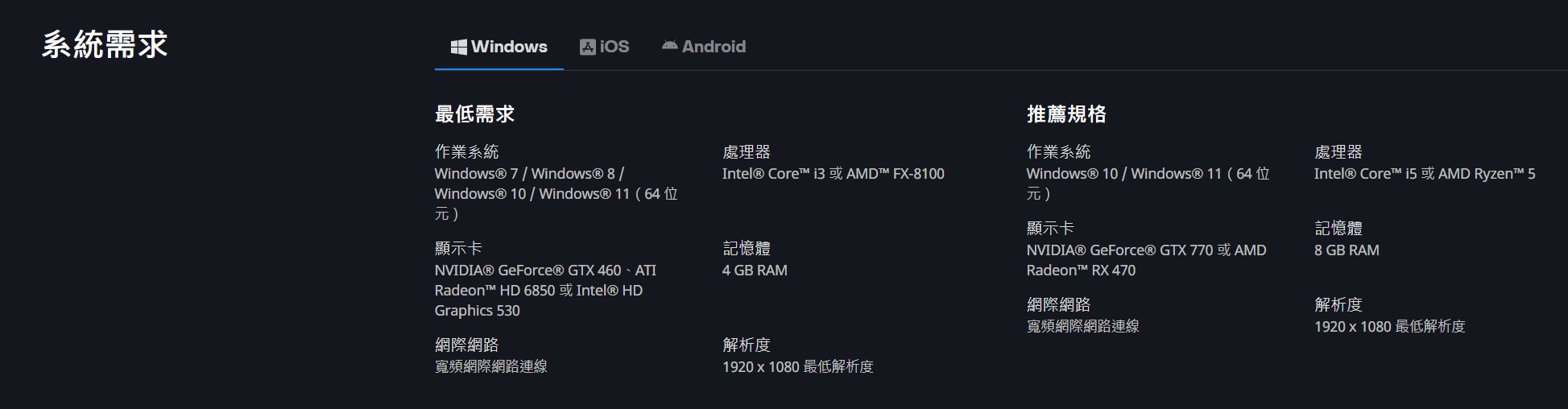The height and width of the screenshot is (409, 1568).
Task: Click the 最低需求 section heading
Action: pyautogui.click(x=474, y=114)
